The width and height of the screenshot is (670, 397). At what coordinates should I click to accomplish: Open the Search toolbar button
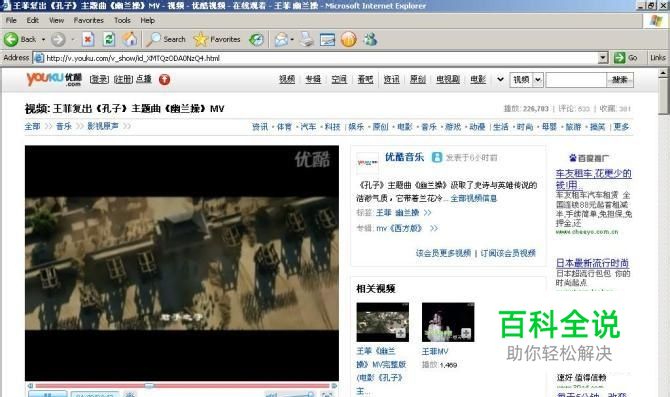pyautogui.click(x=166, y=39)
